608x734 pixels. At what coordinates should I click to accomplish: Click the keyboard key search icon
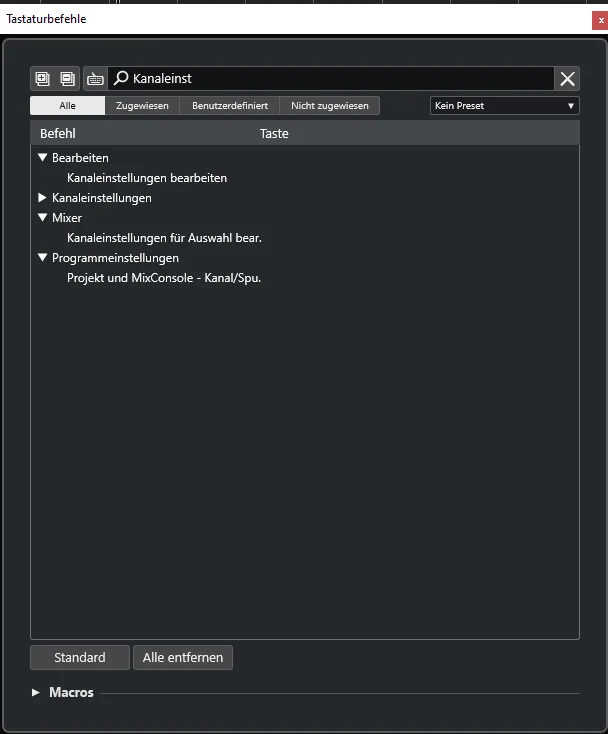(x=95, y=79)
